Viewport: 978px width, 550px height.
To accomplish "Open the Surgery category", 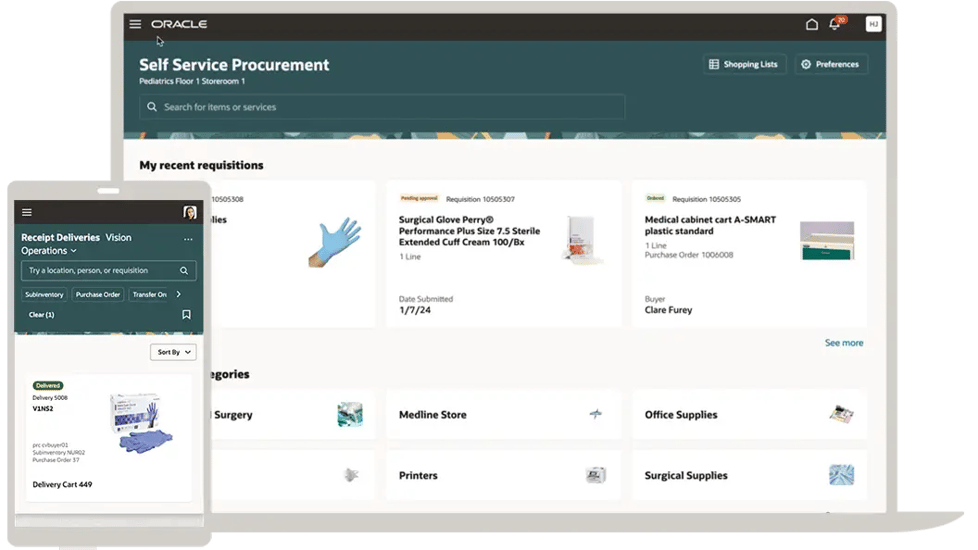I will click(293, 415).
